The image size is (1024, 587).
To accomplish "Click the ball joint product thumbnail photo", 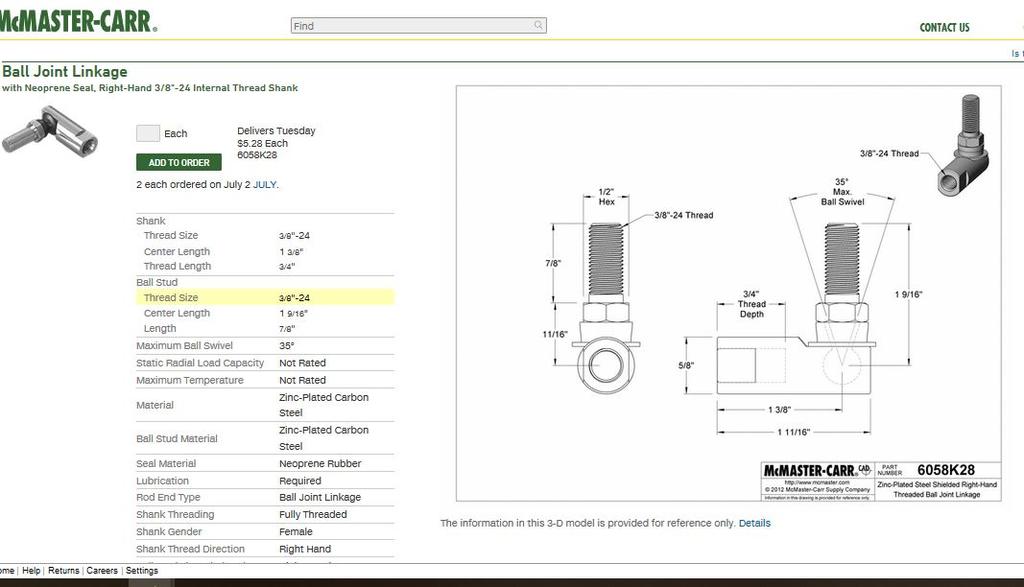I will coord(50,131).
